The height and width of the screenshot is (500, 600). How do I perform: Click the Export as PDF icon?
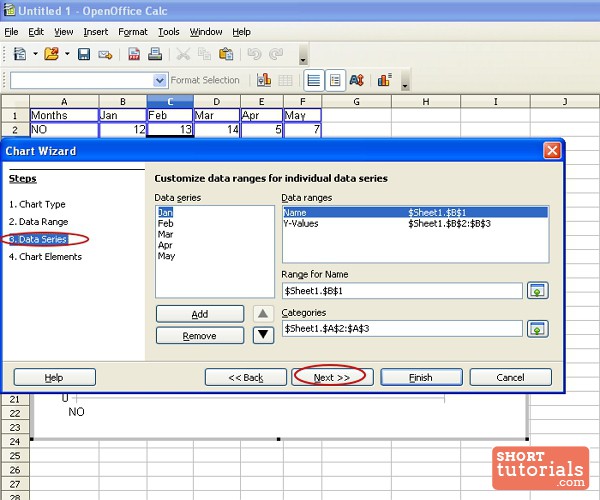pyautogui.click(x=134, y=54)
